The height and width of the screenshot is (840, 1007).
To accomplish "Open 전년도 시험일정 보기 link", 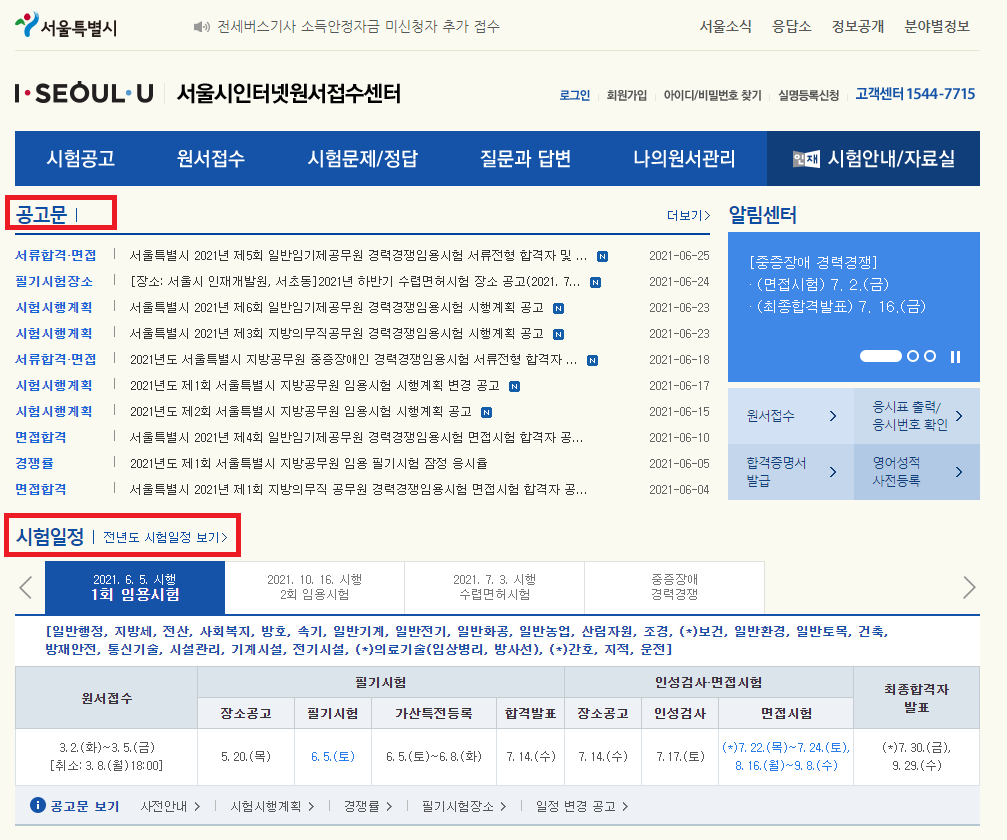I will click(165, 538).
